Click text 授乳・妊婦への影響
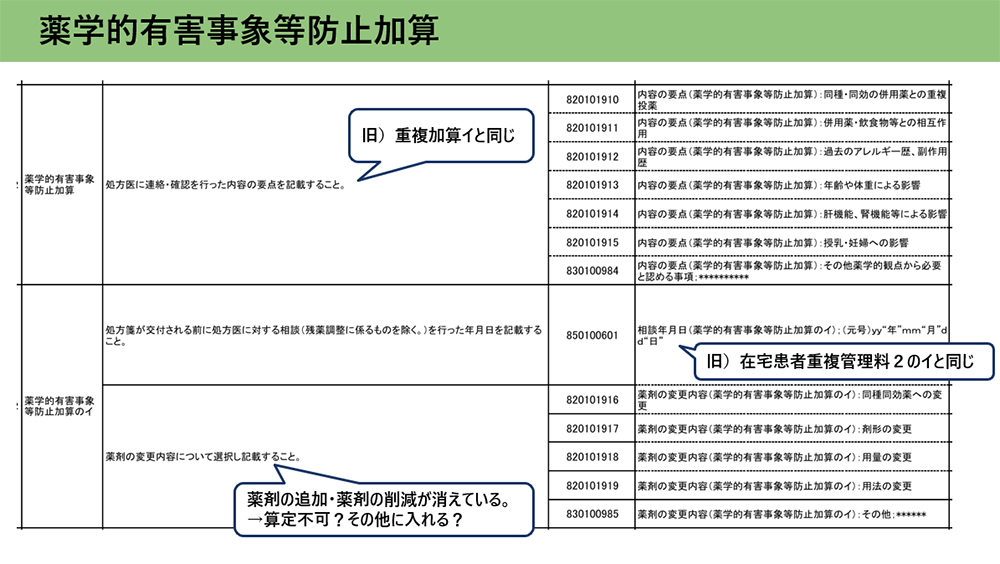 865,242
